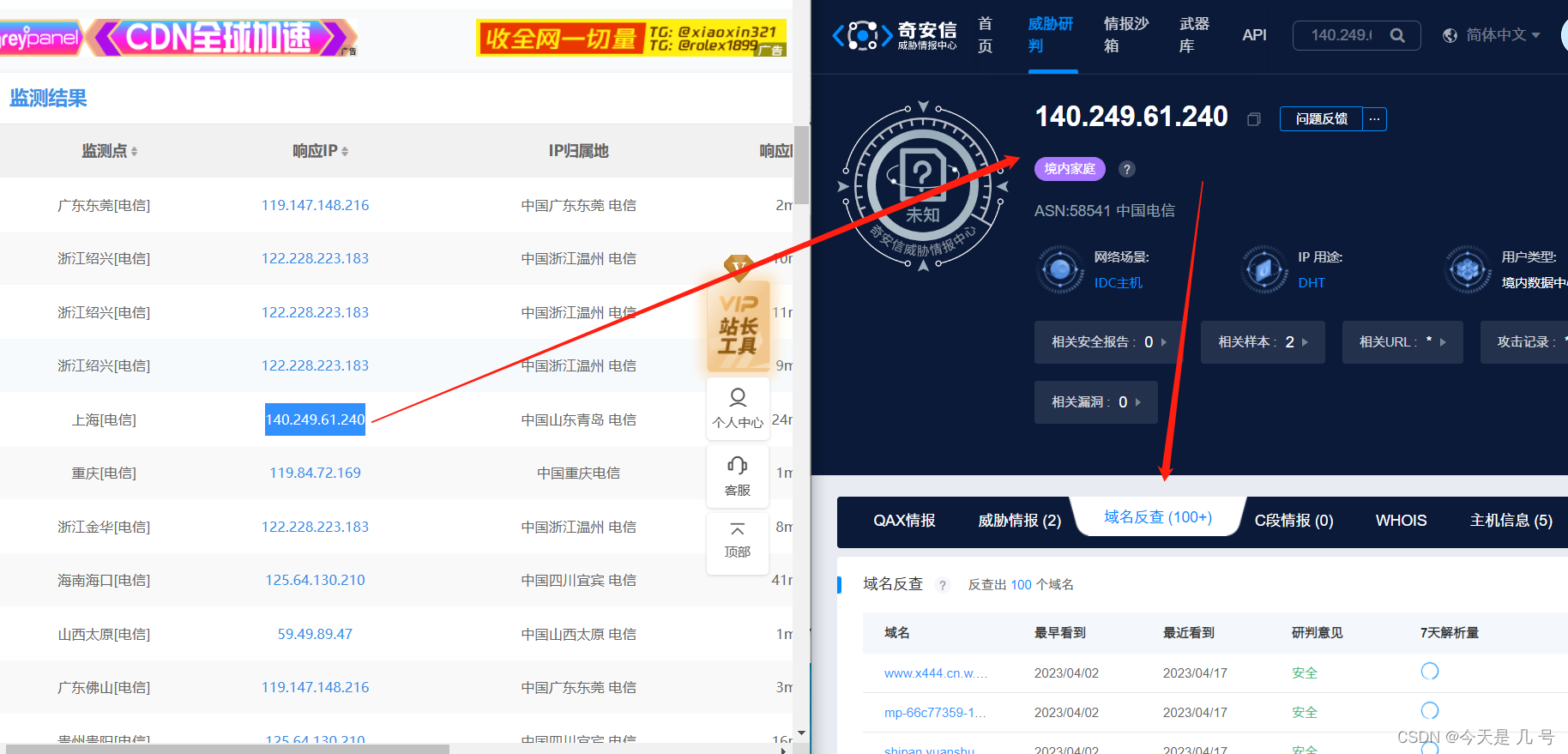The height and width of the screenshot is (754, 1568).
Task: Click 7-day resolution circle for www.x444 row
Action: pyautogui.click(x=1430, y=671)
